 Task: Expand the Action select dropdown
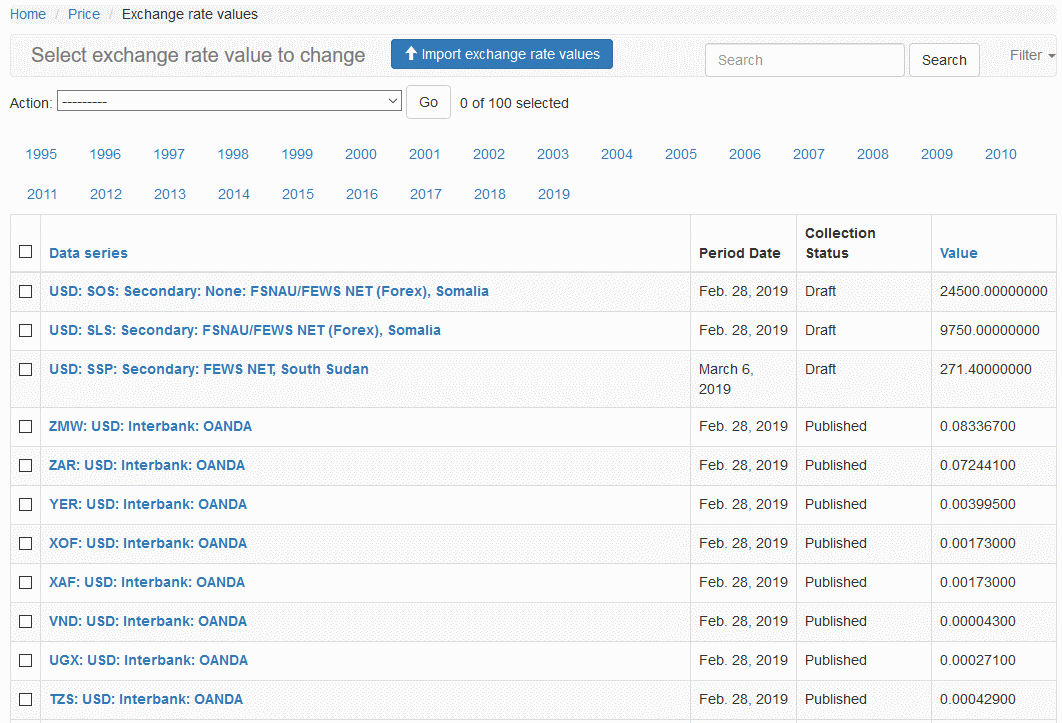[x=229, y=102]
